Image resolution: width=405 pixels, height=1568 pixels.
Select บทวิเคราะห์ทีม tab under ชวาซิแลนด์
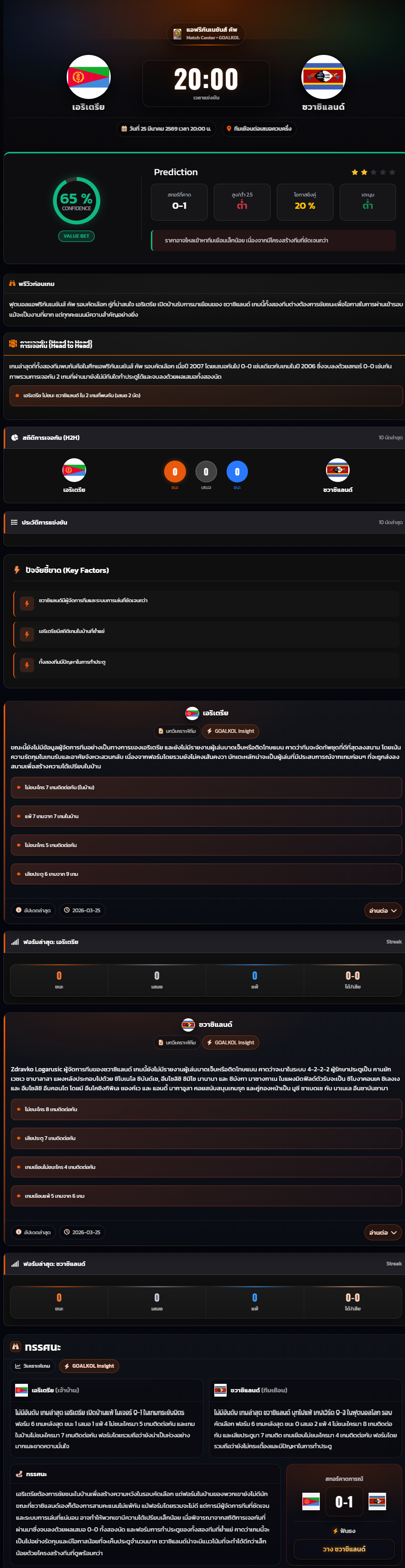pos(177,1042)
